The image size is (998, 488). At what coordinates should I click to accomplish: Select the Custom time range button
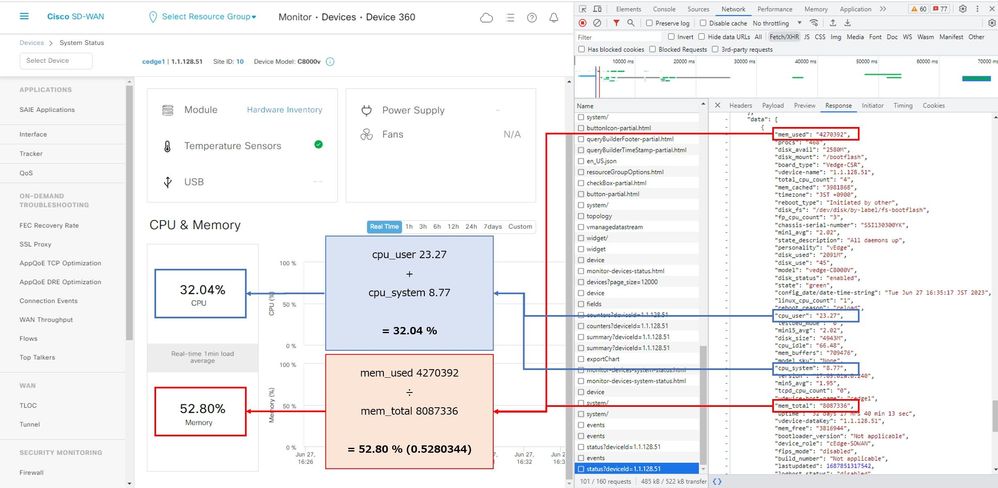click(x=520, y=227)
